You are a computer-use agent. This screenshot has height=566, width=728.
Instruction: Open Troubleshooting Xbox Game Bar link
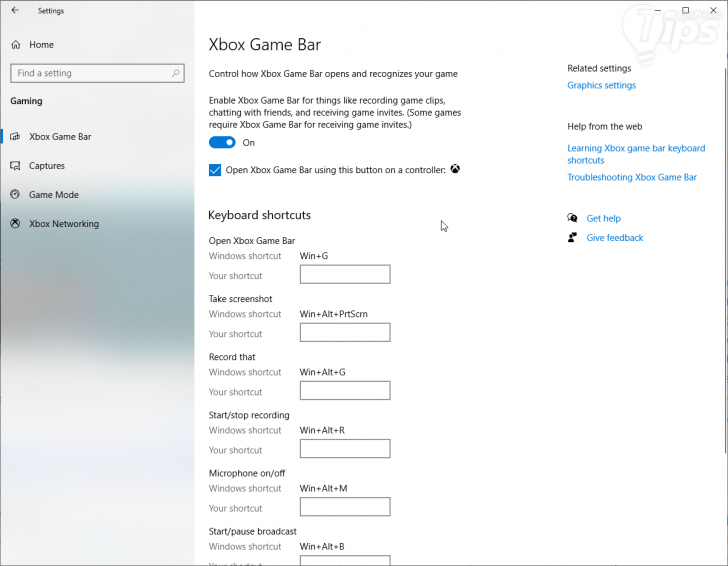point(632,177)
